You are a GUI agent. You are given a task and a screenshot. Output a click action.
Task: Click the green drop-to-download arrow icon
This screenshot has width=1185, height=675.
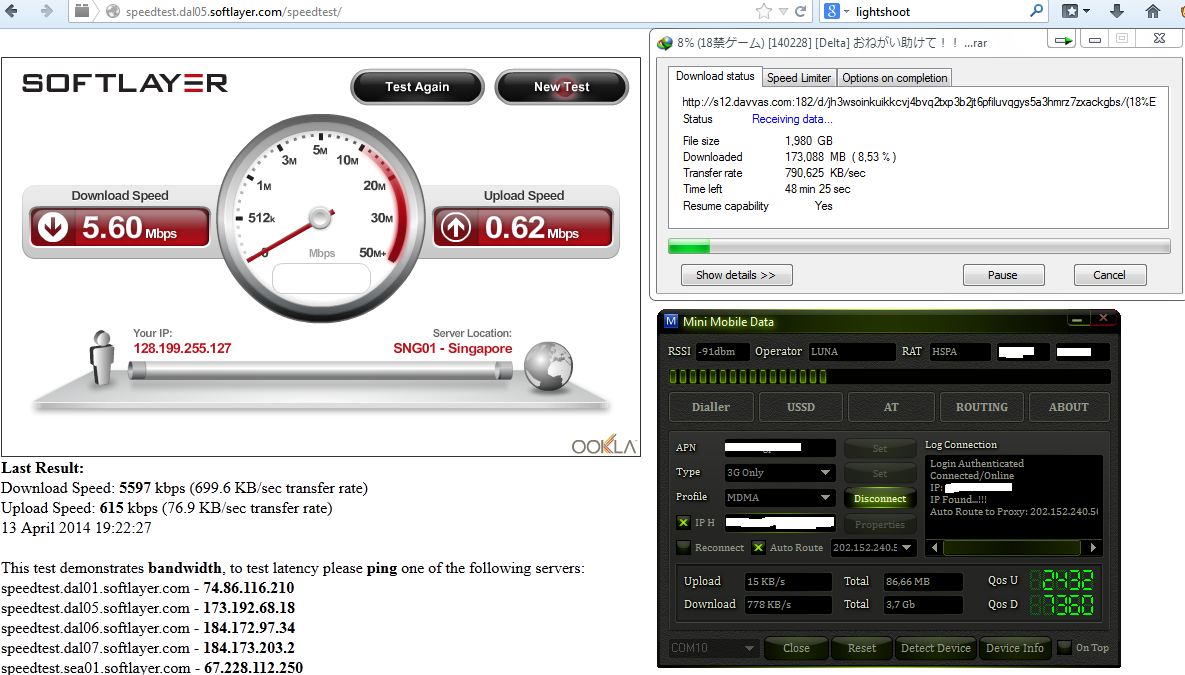(x=1063, y=38)
